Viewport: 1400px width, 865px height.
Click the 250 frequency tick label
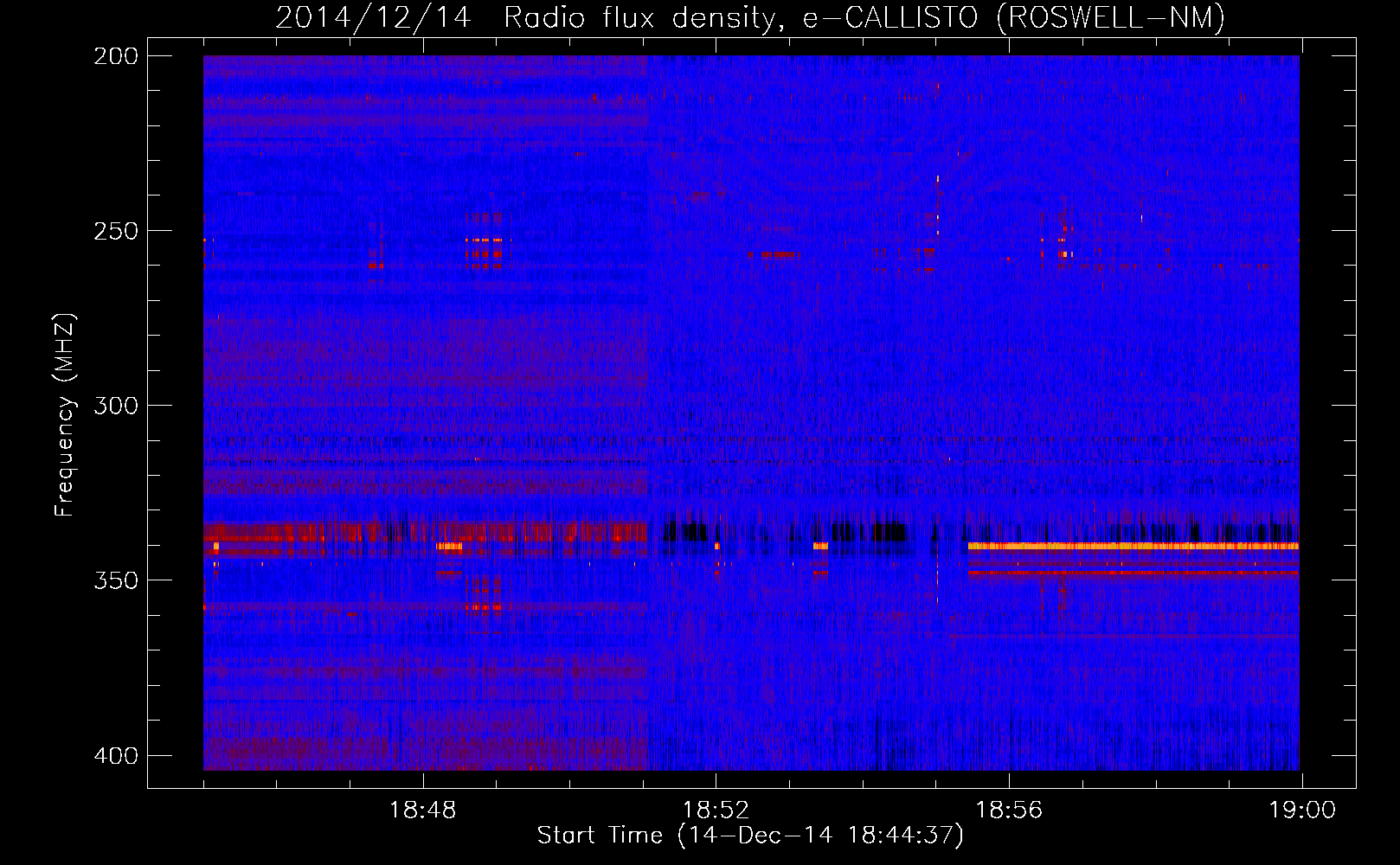tap(116, 231)
